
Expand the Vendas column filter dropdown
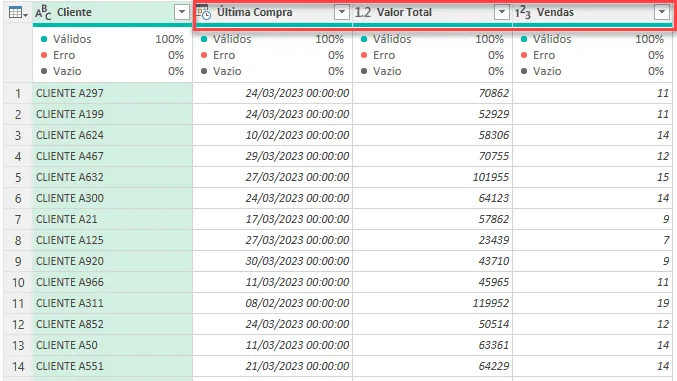click(x=661, y=12)
